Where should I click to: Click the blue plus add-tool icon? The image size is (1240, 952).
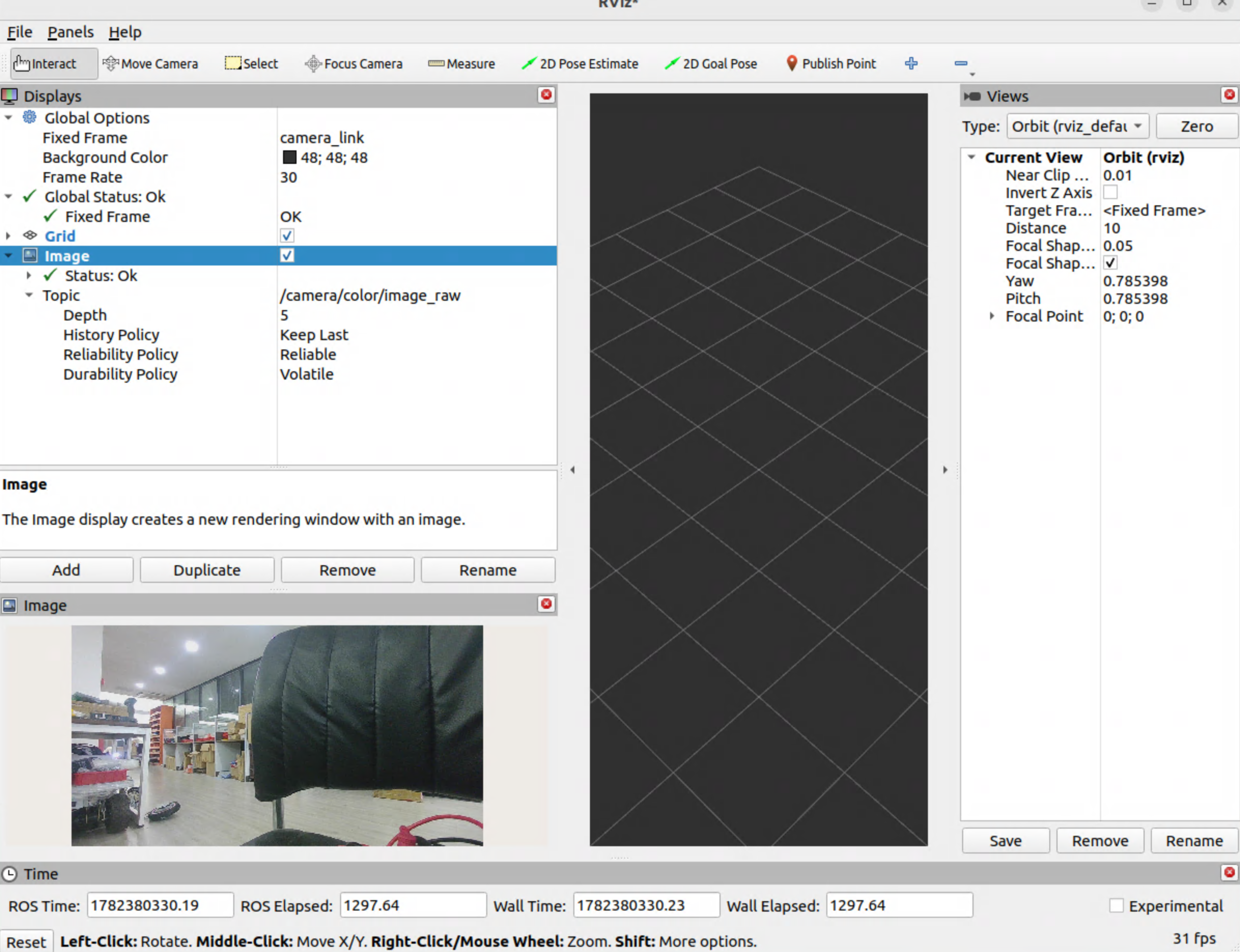pos(911,63)
